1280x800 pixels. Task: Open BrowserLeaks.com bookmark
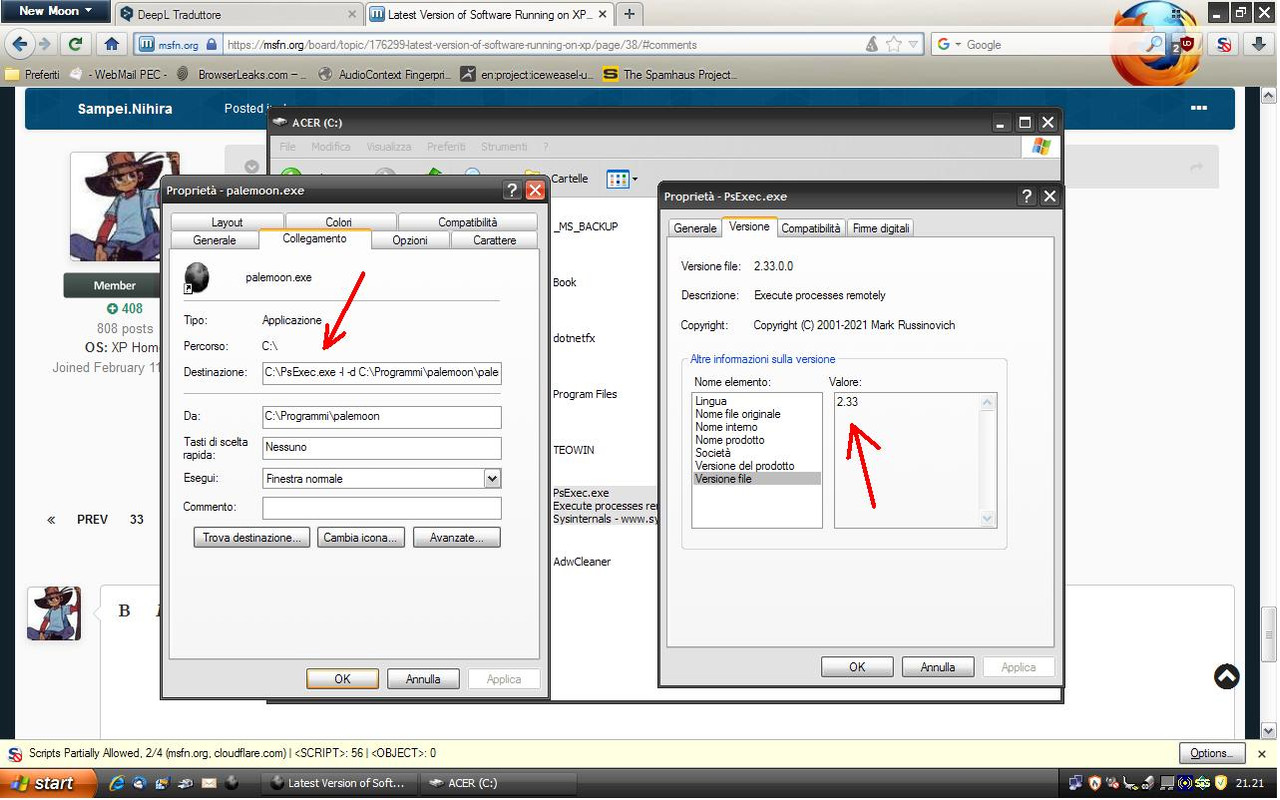243,74
